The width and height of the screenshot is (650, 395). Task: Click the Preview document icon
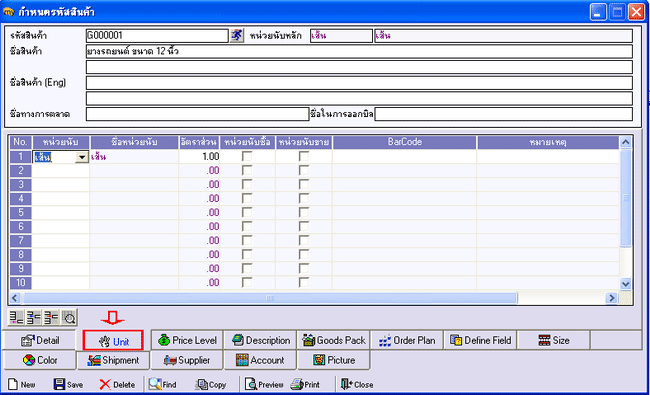click(250, 384)
